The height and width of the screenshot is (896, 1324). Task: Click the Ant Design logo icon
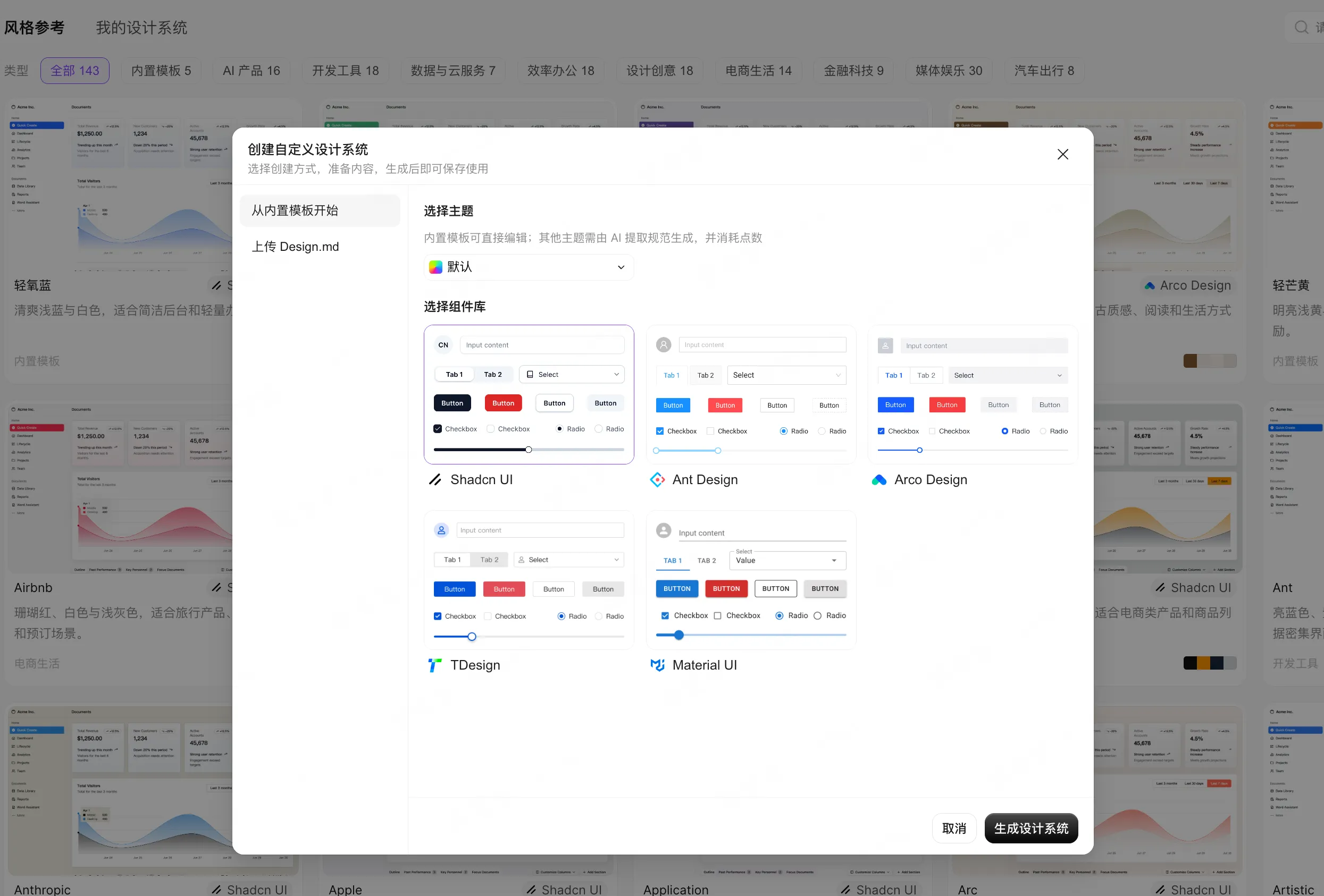coord(657,480)
